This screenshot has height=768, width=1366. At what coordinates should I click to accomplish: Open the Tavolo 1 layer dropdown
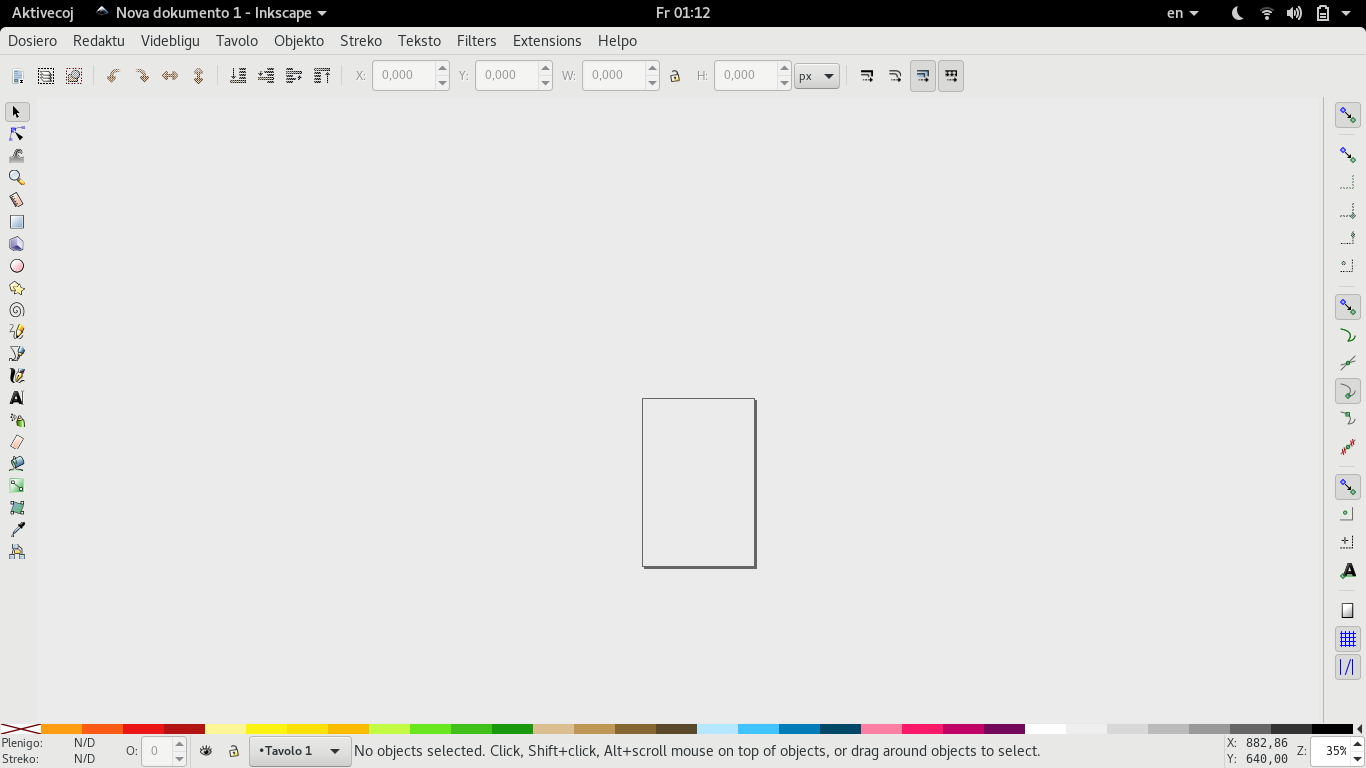pos(300,751)
